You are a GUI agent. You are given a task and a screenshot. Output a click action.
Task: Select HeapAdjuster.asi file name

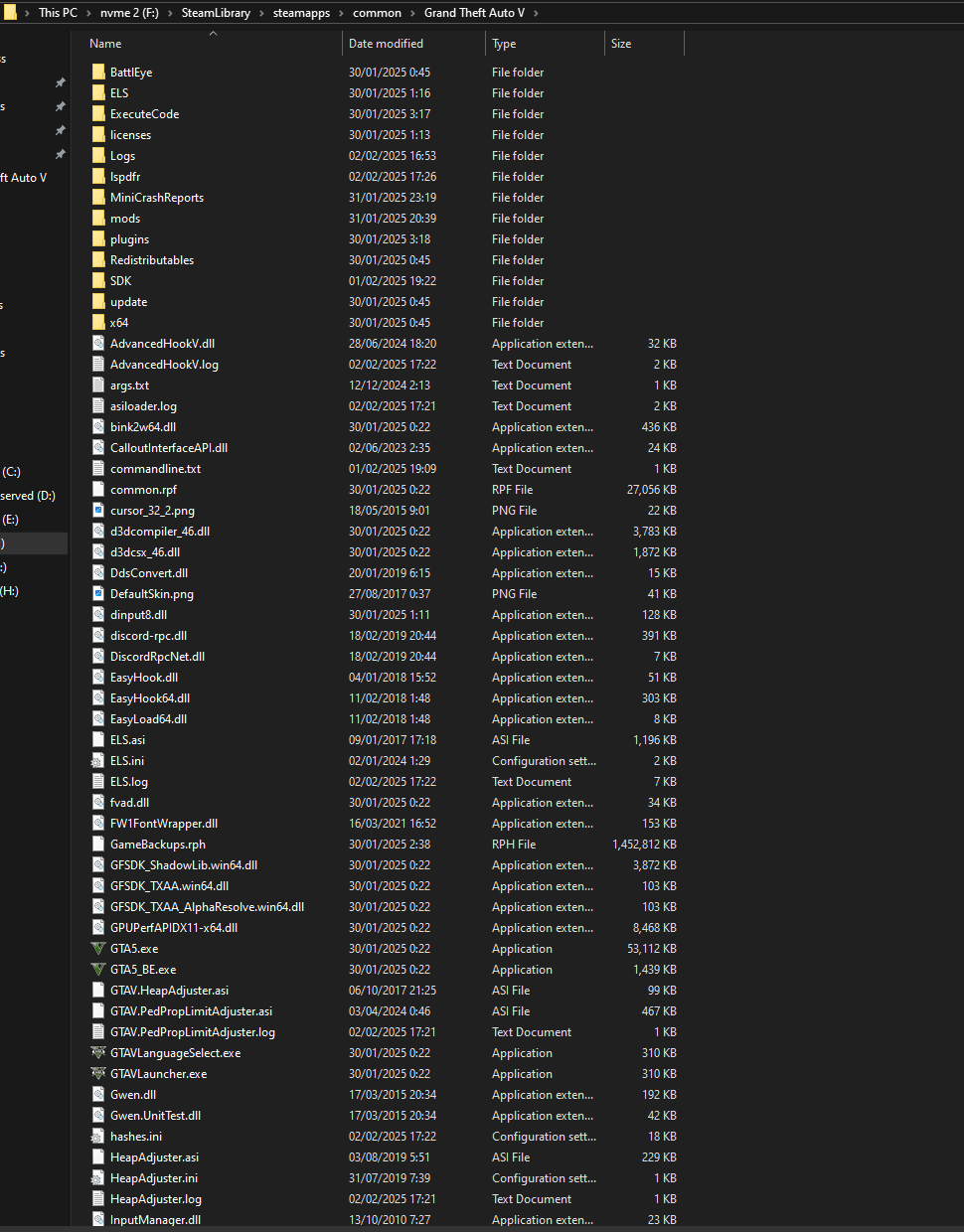point(154,1157)
